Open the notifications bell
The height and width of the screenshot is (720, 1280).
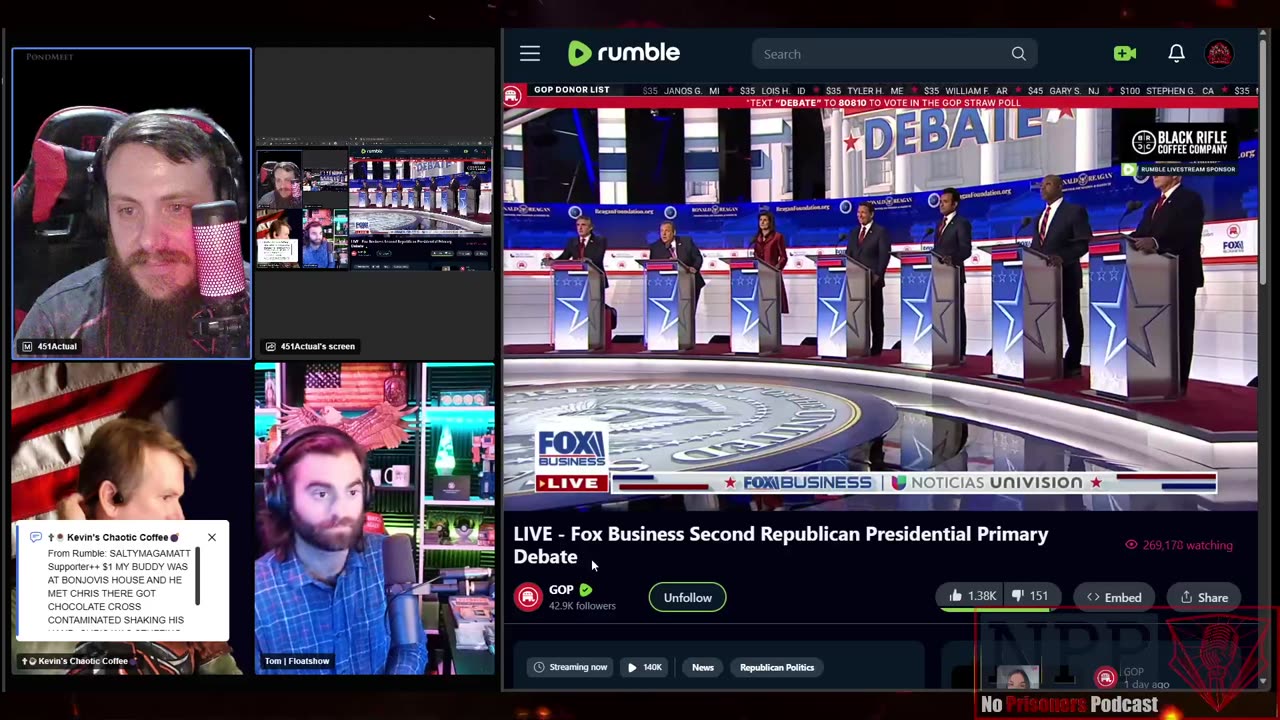tap(1176, 54)
